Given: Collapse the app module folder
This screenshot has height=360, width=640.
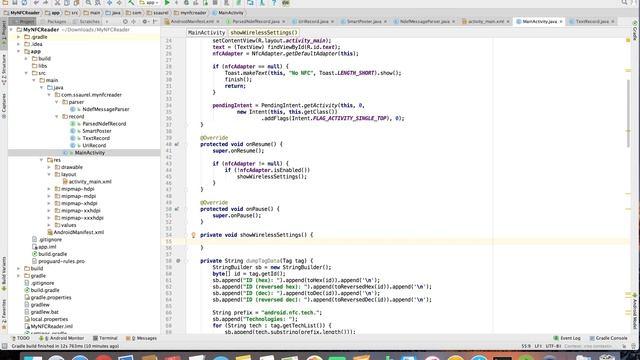Looking at the screenshot, I should point(19,51).
